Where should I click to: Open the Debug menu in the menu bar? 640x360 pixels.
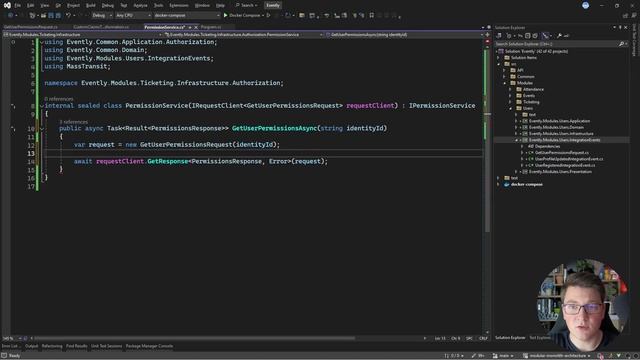point(108,5)
